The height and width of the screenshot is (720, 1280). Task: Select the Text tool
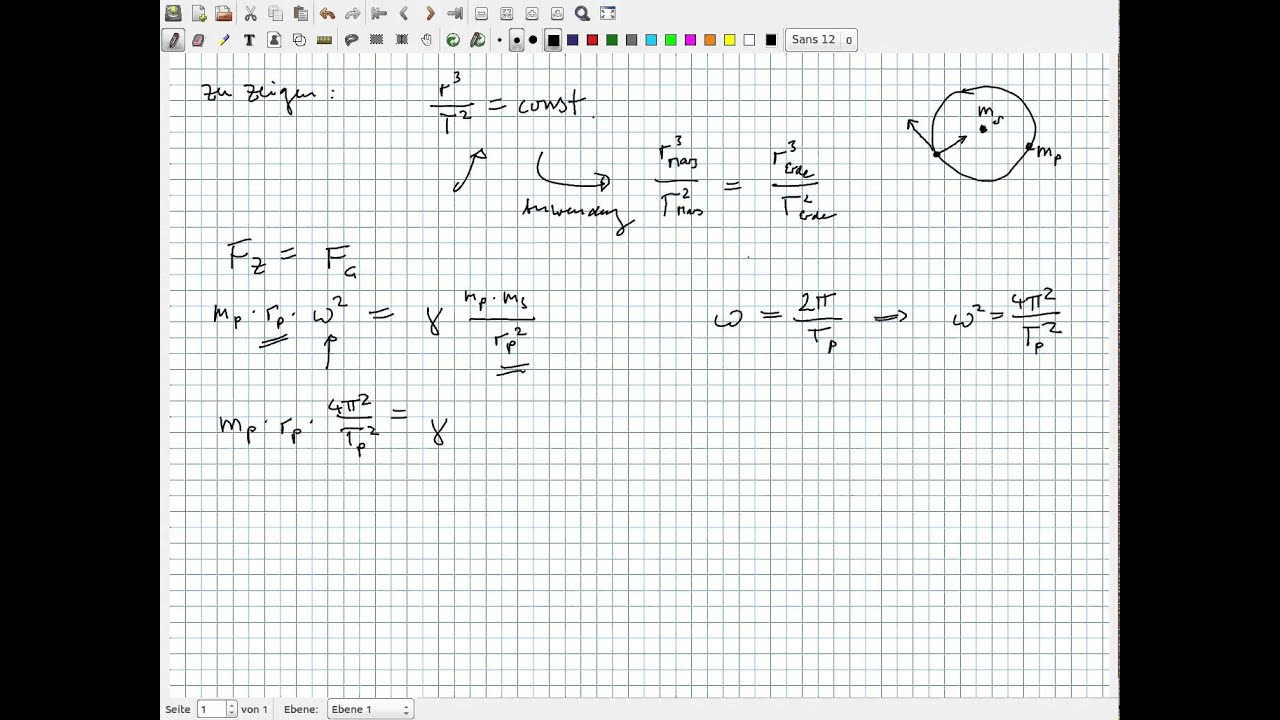click(249, 40)
